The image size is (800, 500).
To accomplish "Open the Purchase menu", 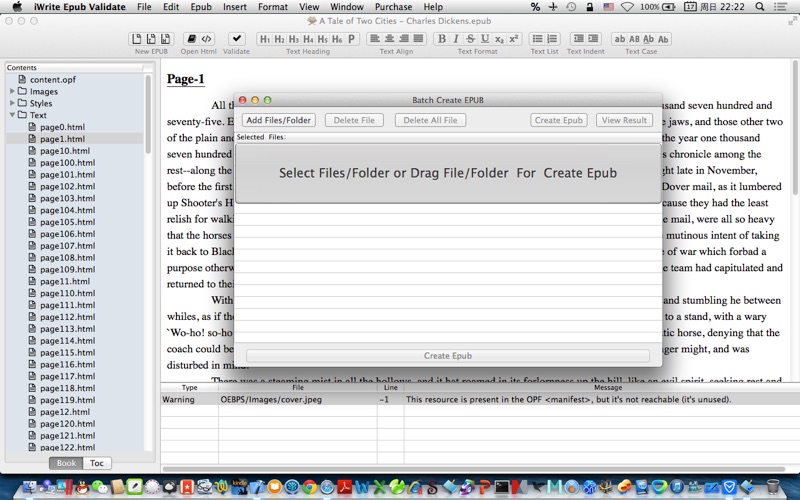I will coord(393,7).
